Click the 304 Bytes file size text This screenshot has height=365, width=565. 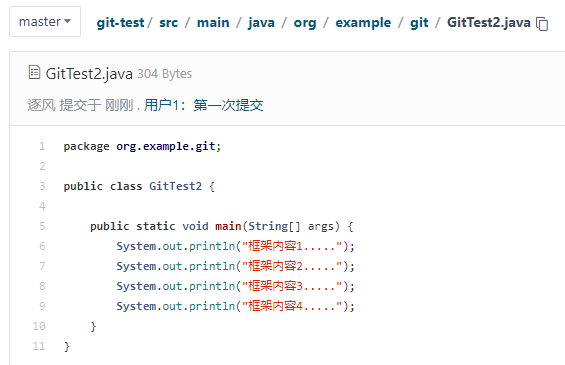pos(165,74)
